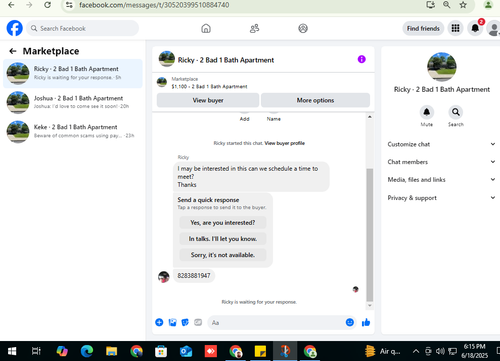This screenshot has width=500, height=361.
Task: Open the notifications bell in header
Action: [x=475, y=28]
